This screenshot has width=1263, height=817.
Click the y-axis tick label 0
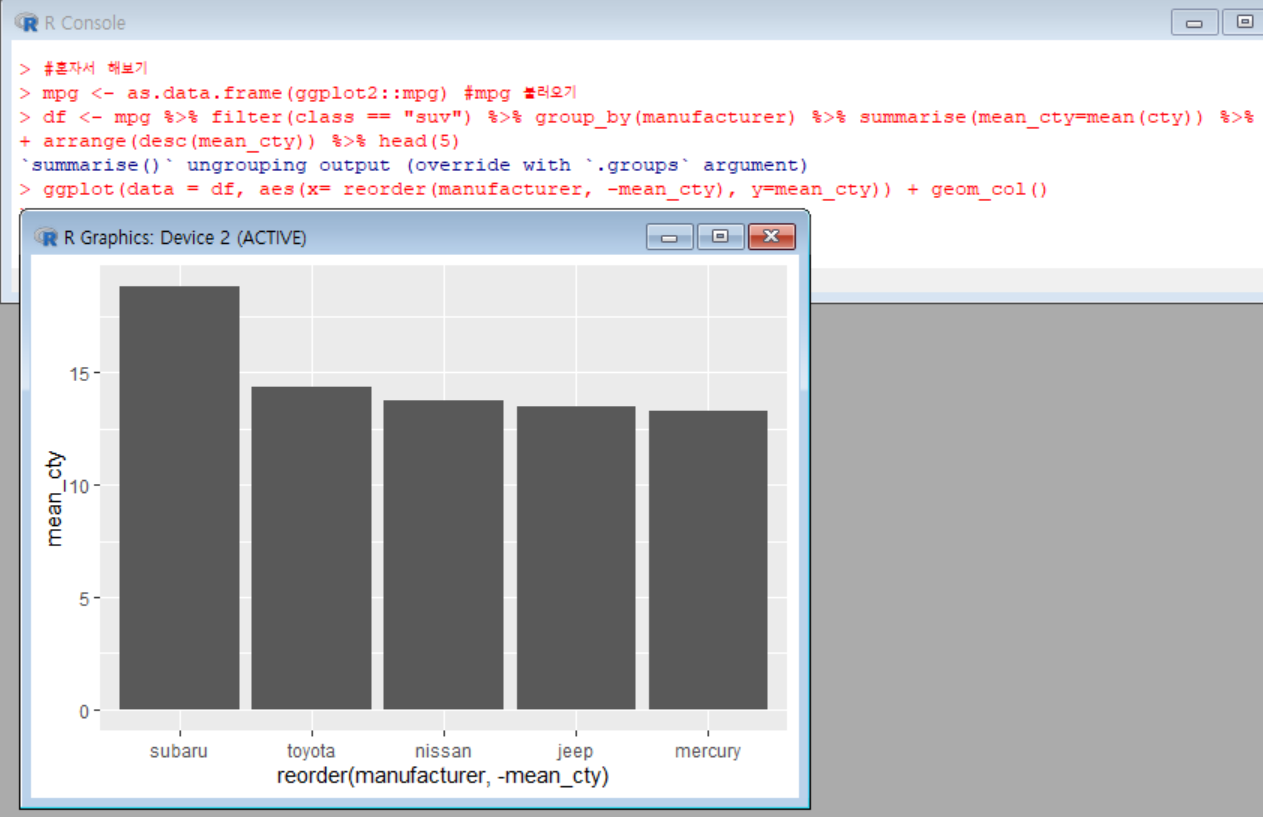(84, 711)
